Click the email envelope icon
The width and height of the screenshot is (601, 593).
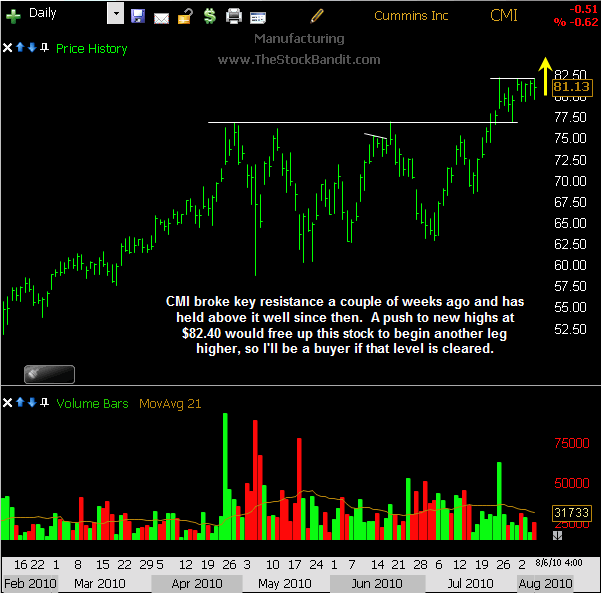pos(160,16)
